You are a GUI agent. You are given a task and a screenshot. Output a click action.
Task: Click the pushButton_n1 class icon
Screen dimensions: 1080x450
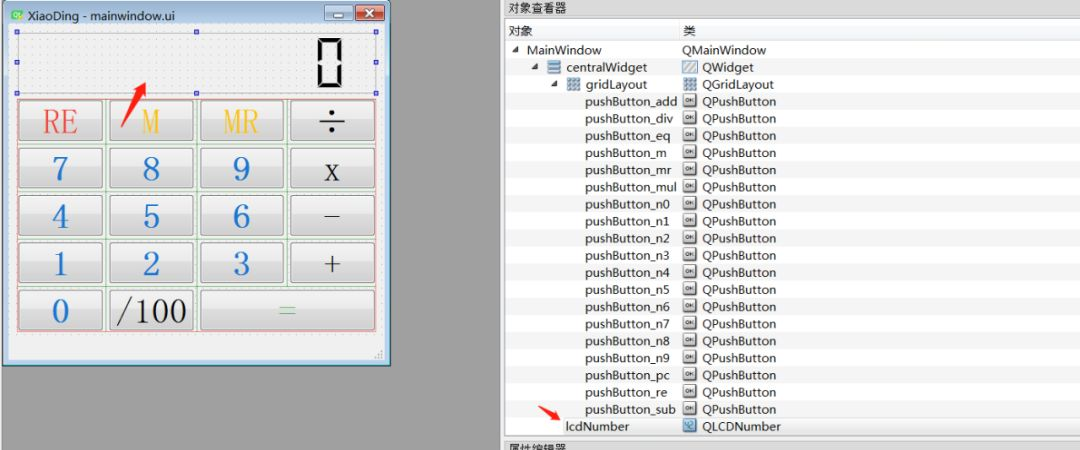point(689,221)
